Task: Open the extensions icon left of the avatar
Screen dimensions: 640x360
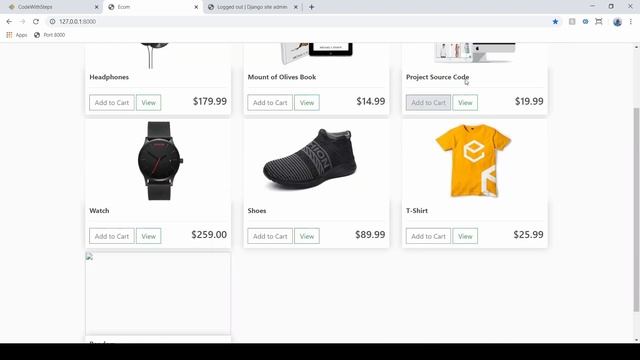Action: (599, 22)
